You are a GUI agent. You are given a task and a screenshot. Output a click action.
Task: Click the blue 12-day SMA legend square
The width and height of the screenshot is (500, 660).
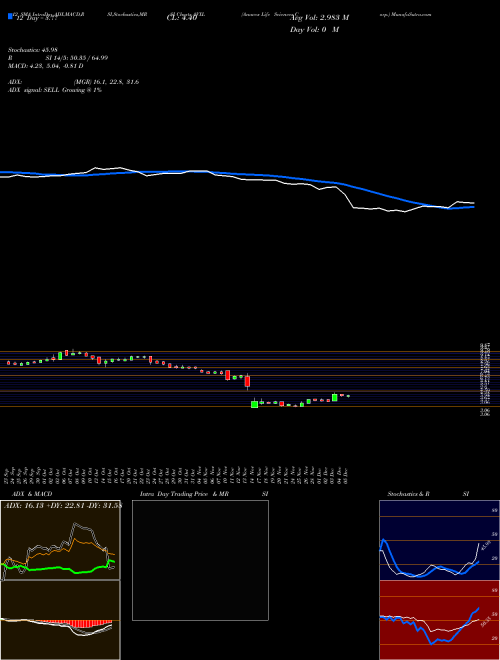point(10,17)
